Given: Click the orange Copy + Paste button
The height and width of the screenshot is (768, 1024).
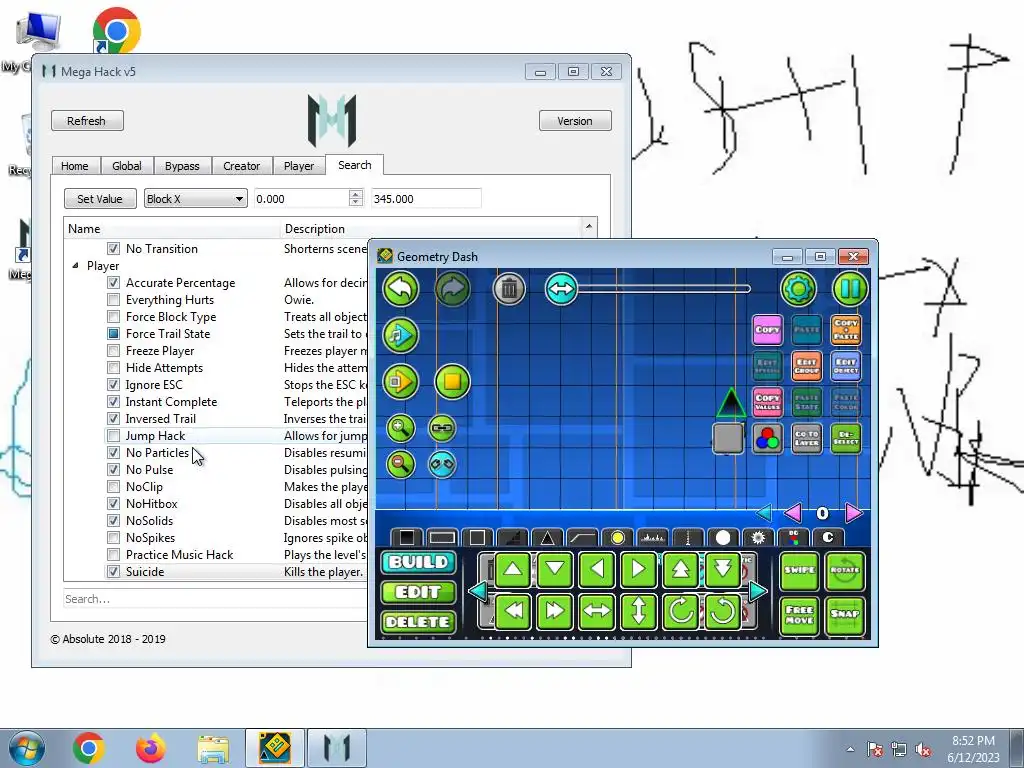Looking at the screenshot, I should click(x=846, y=330).
